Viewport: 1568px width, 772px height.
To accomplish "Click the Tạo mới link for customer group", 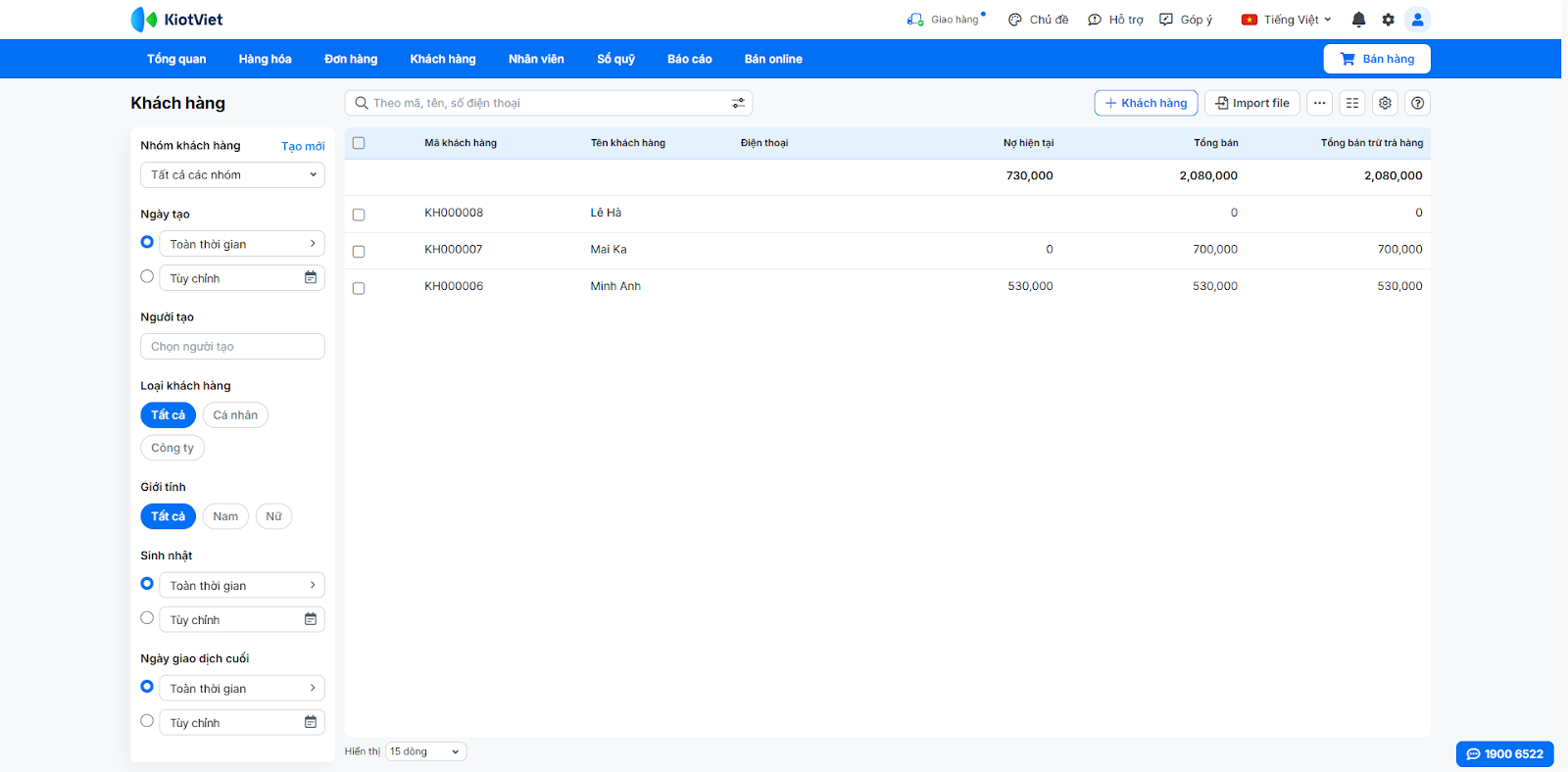I will (303, 146).
